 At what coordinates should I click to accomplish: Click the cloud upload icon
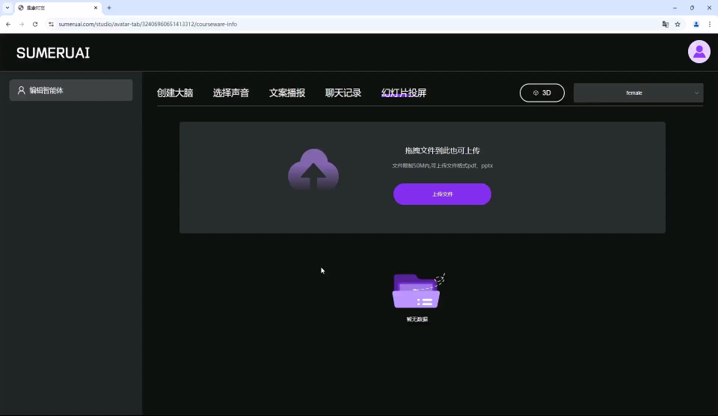pyautogui.click(x=313, y=171)
